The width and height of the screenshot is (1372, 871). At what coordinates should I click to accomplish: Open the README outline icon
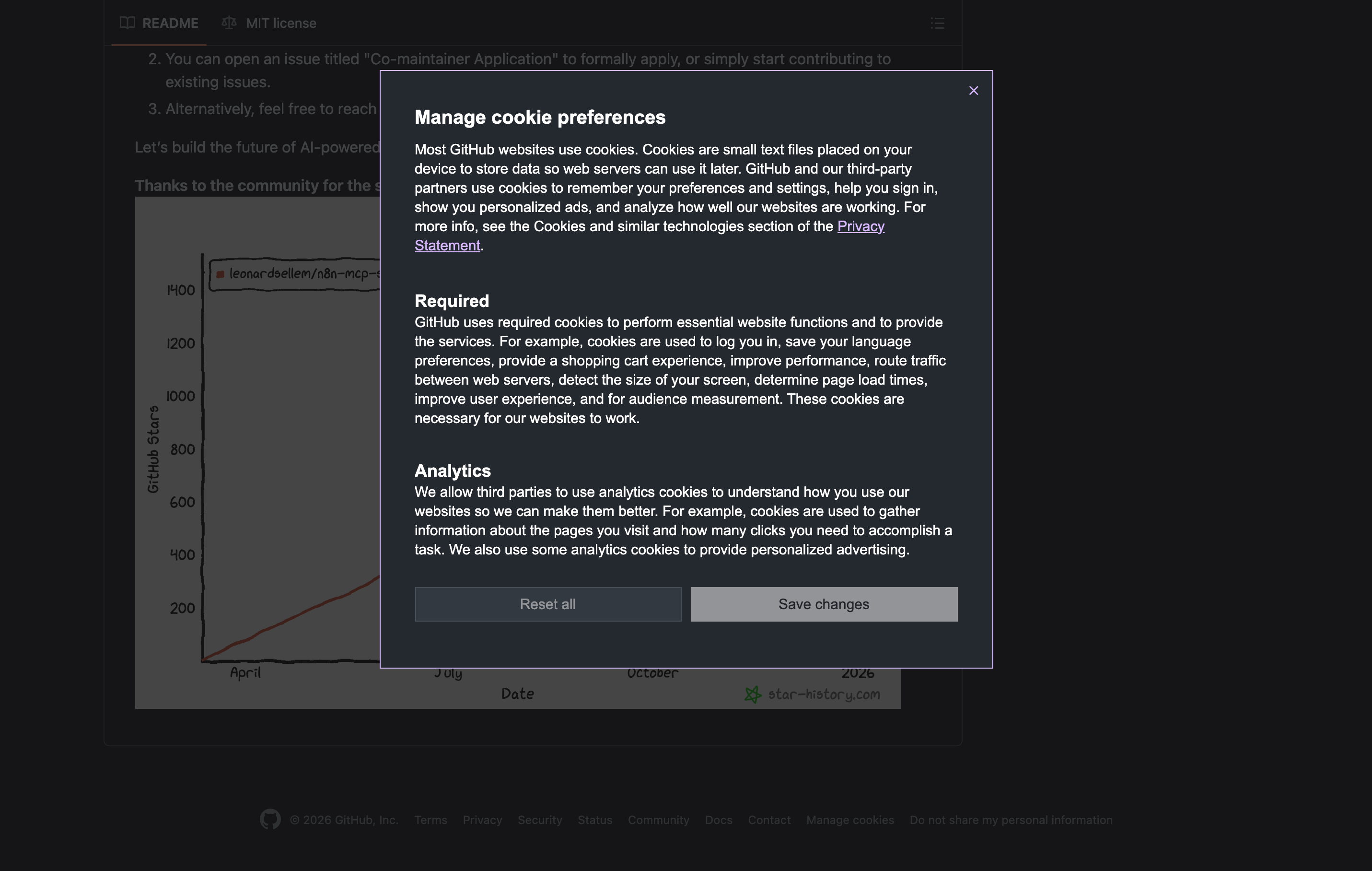pyautogui.click(x=937, y=24)
